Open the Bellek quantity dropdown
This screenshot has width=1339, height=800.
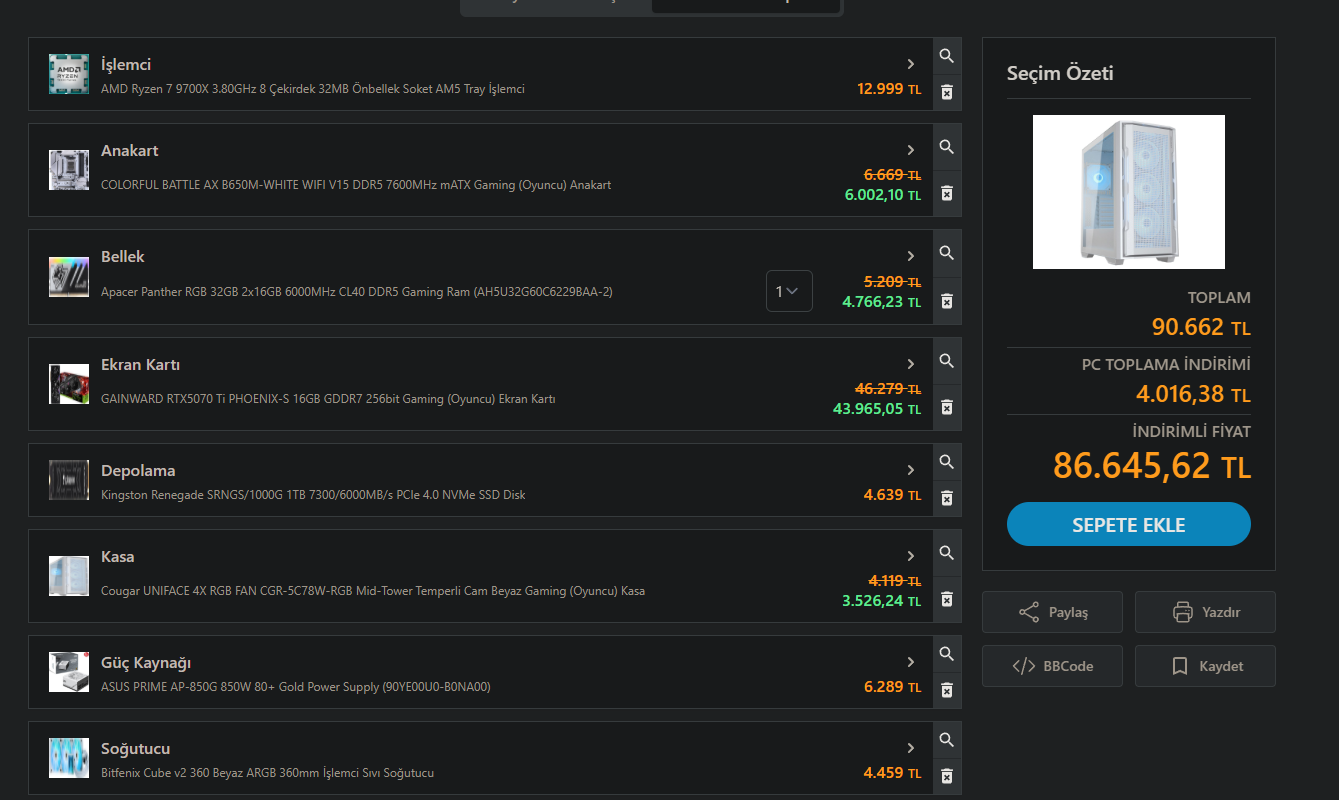click(x=789, y=291)
